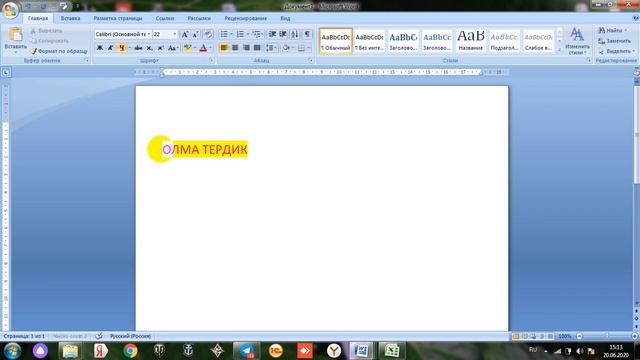Image resolution: width=640 pixels, height=360 pixels.
Task: Click Find (Найти)
Action: (612, 31)
